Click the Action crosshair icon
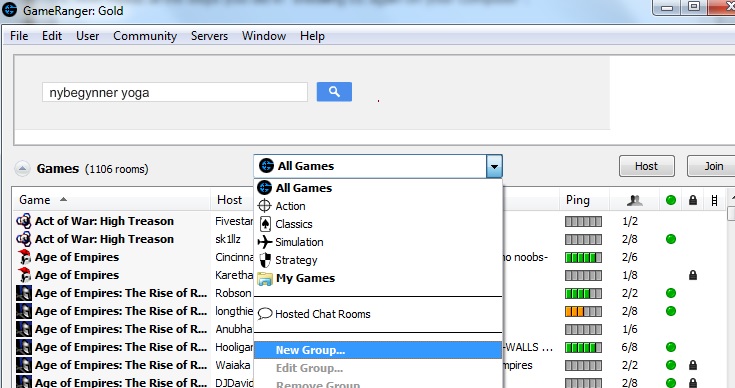Image resolution: width=735 pixels, height=388 pixels. 264,206
